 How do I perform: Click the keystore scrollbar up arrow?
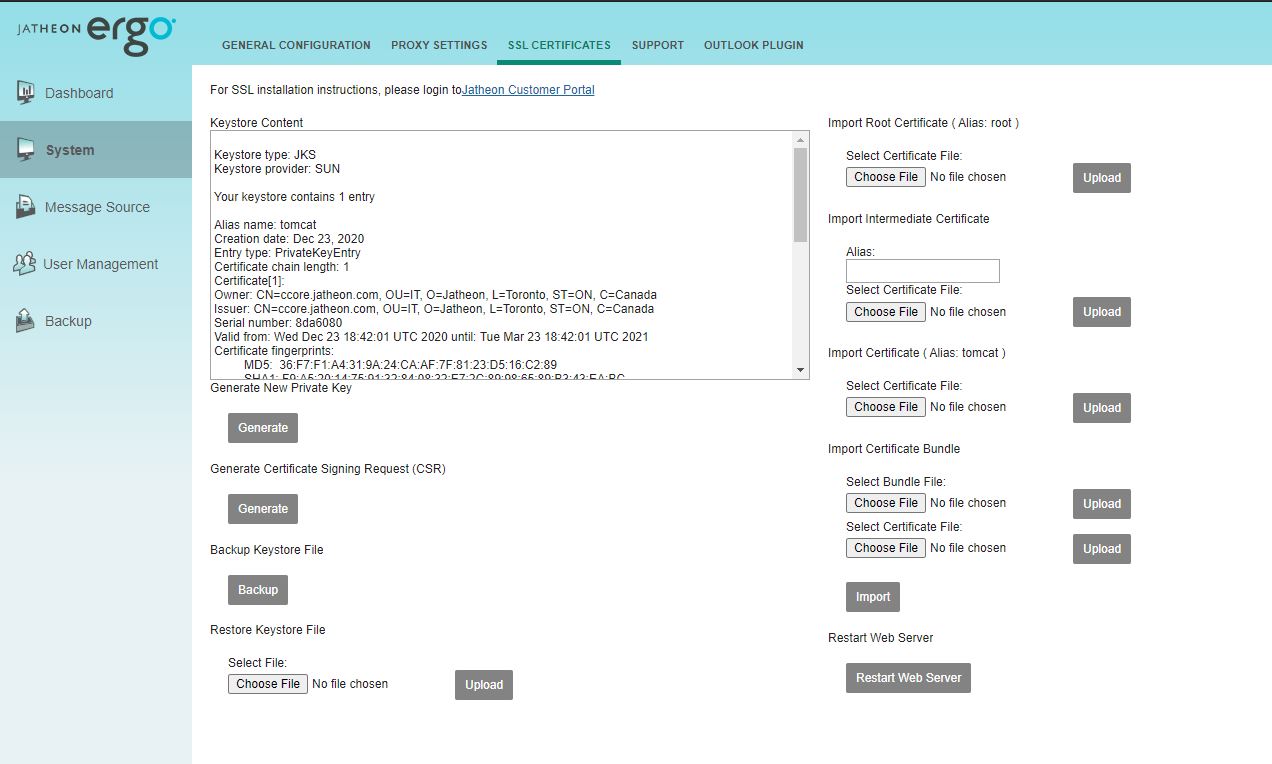pyautogui.click(x=800, y=140)
